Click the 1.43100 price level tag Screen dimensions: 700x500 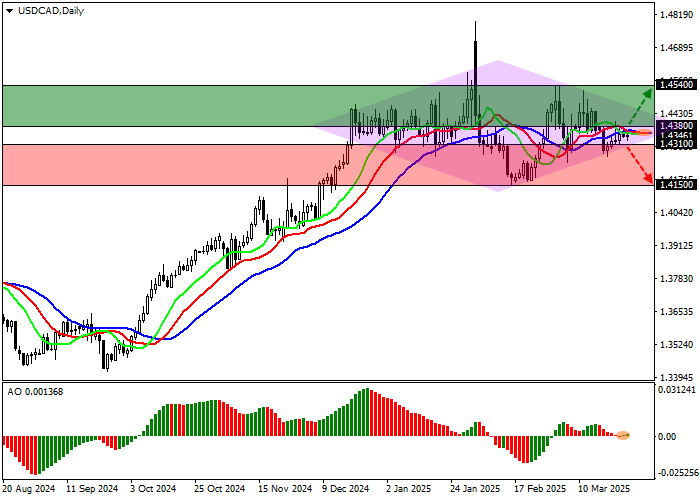coord(676,144)
